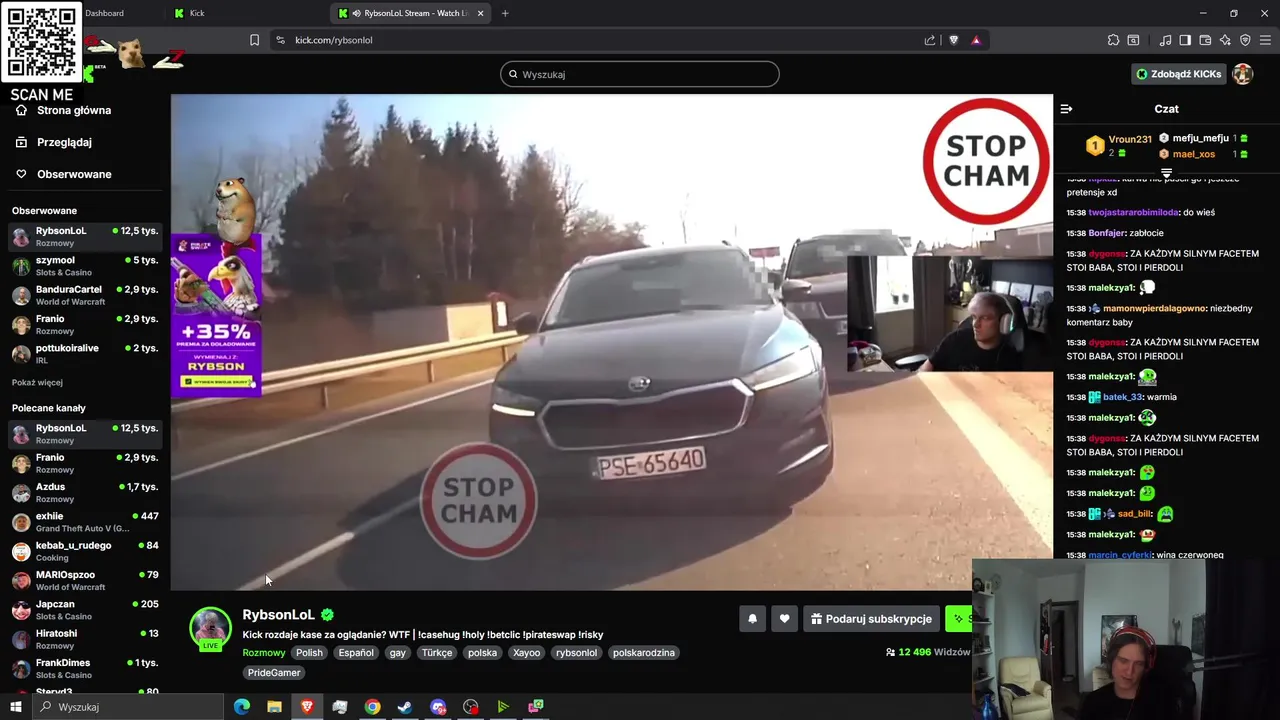Screen dimensions: 1280x720
Task: Open Japczan in recommended channels
Action: pos(85,610)
